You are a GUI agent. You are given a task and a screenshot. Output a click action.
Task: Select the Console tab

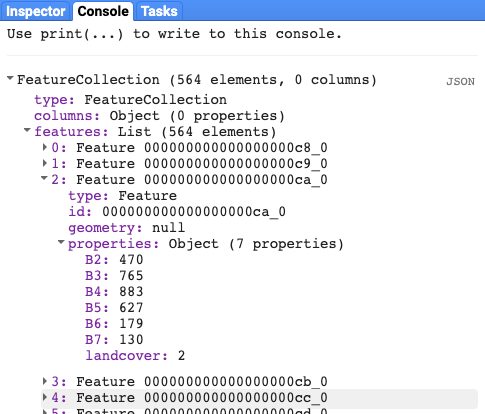click(x=103, y=11)
